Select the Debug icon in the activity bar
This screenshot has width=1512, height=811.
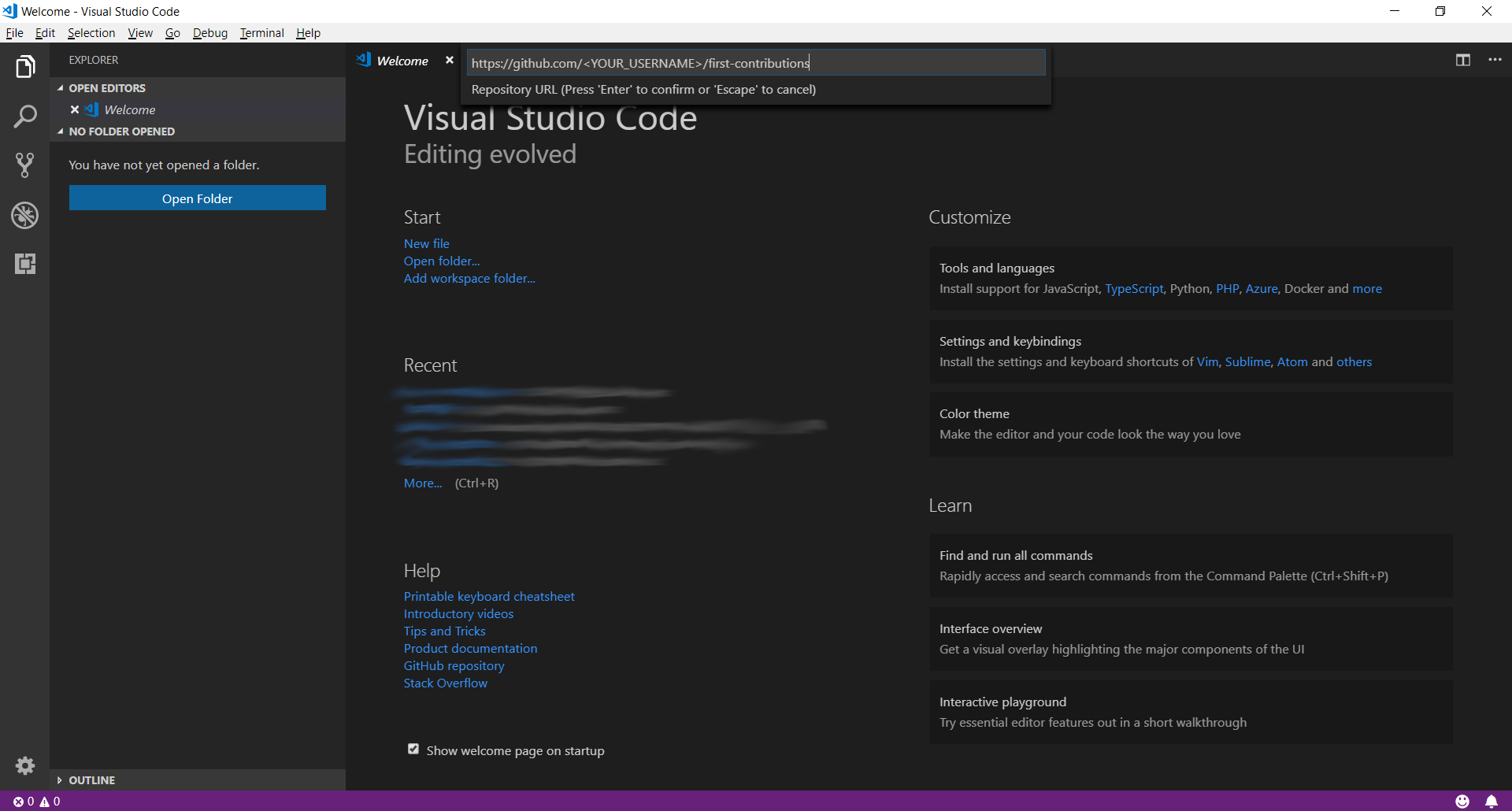click(x=24, y=215)
